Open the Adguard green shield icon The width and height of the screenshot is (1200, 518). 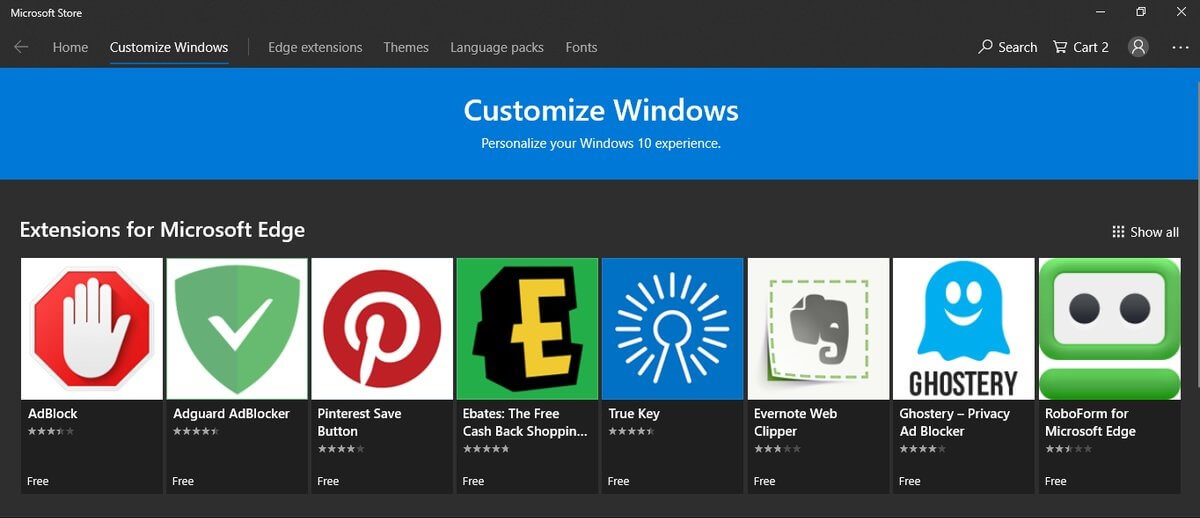(x=237, y=329)
